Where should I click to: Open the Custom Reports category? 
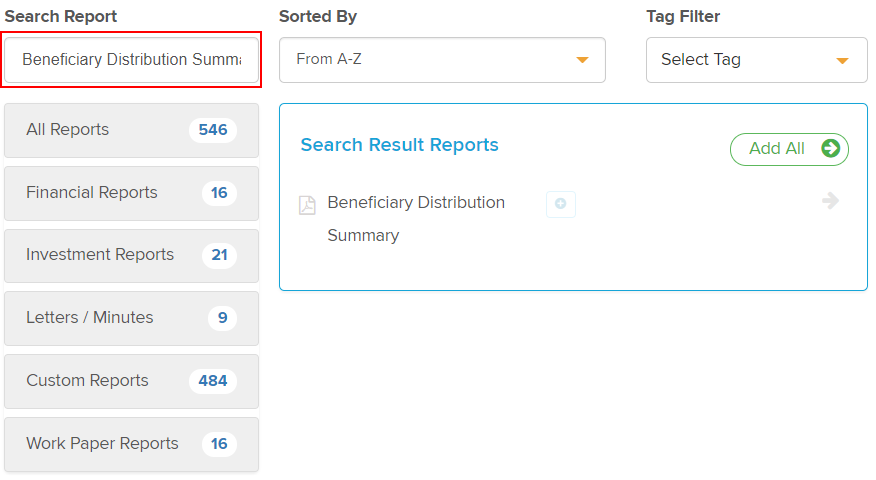(131, 381)
